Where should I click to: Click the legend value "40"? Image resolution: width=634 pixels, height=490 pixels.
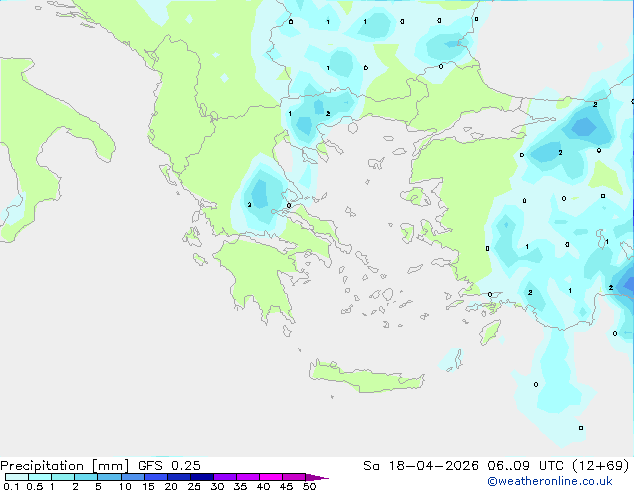click(x=263, y=486)
